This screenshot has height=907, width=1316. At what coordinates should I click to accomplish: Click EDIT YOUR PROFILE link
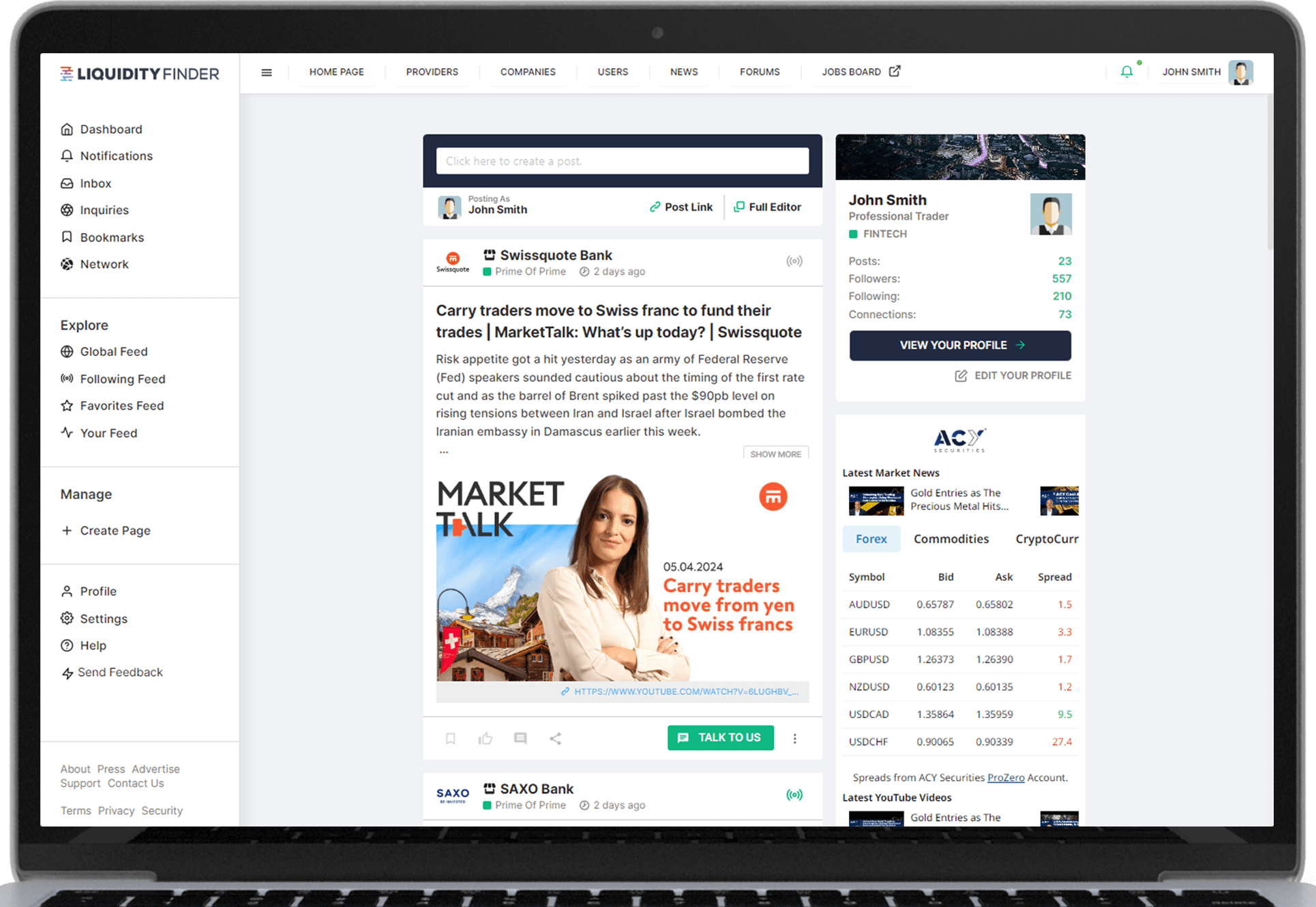[1013, 376]
